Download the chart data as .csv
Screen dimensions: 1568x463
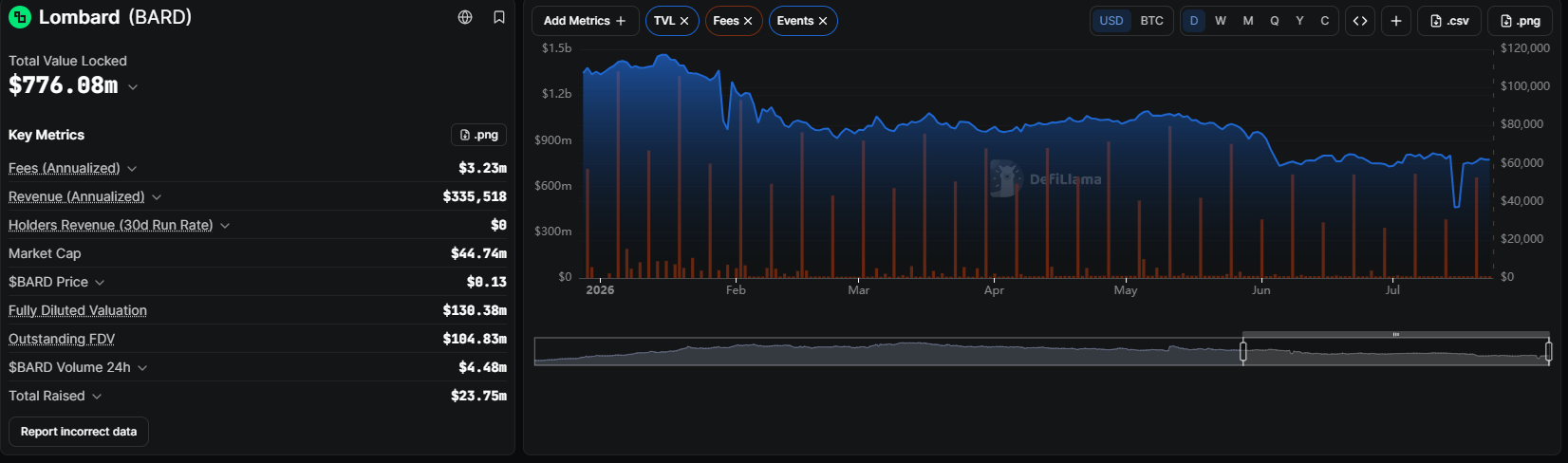coord(1449,21)
